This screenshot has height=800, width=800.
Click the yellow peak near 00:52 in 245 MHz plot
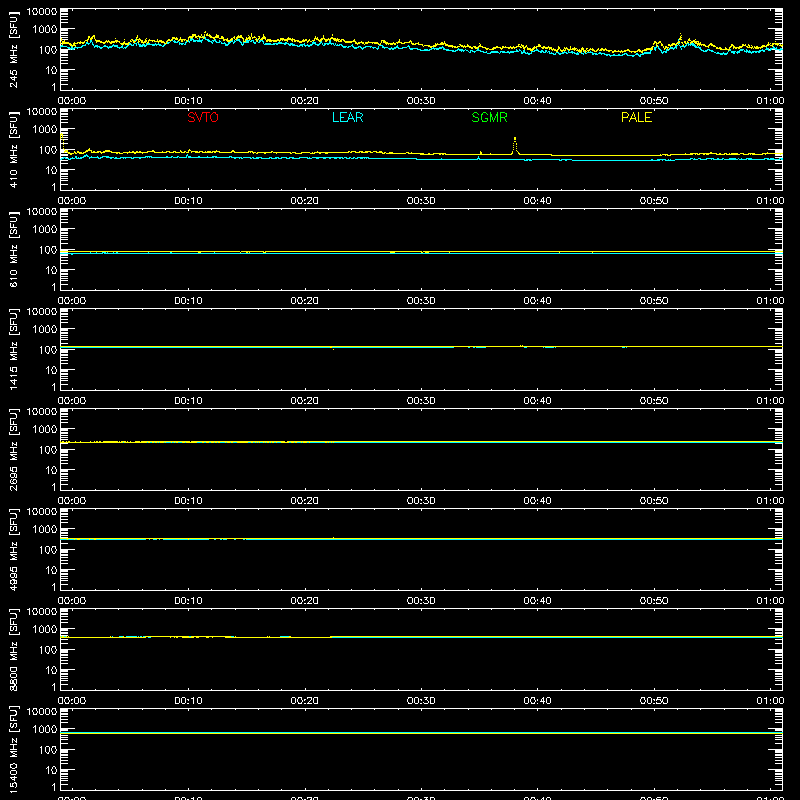[680, 38]
